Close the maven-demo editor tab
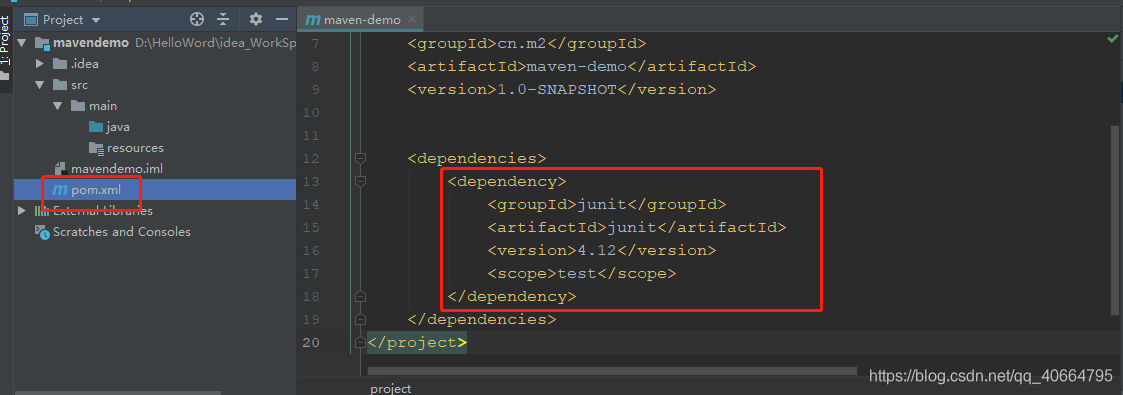This screenshot has height=395, width=1123. click(x=412, y=19)
